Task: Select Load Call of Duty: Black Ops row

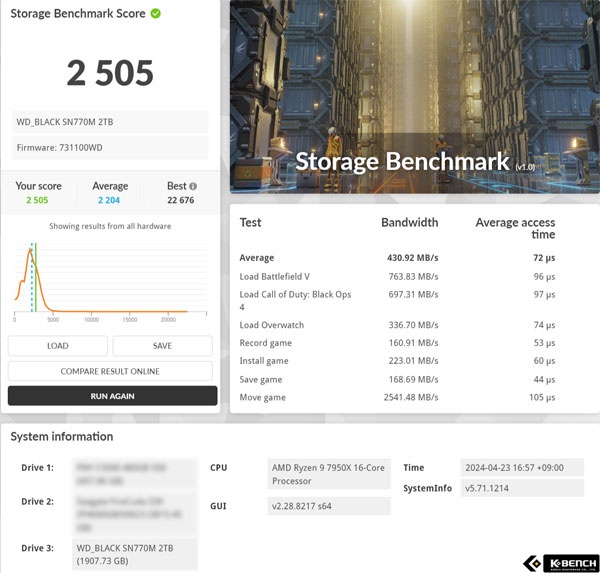Action: 397,300
